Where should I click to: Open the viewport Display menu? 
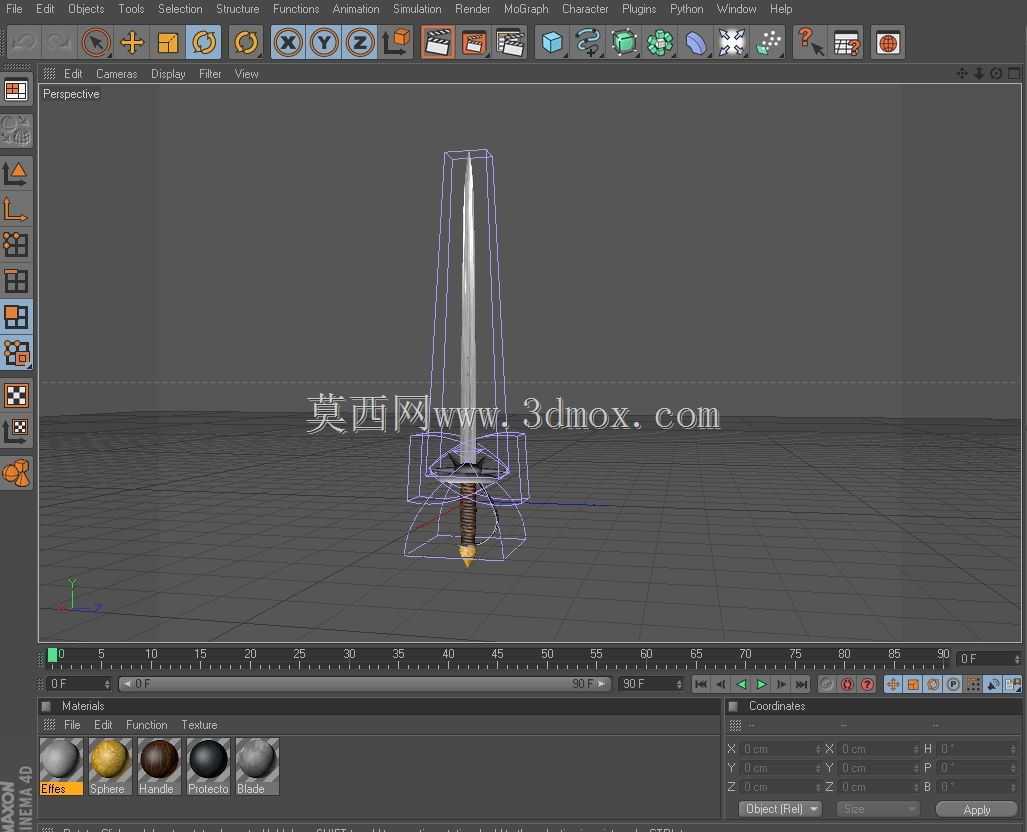point(168,74)
